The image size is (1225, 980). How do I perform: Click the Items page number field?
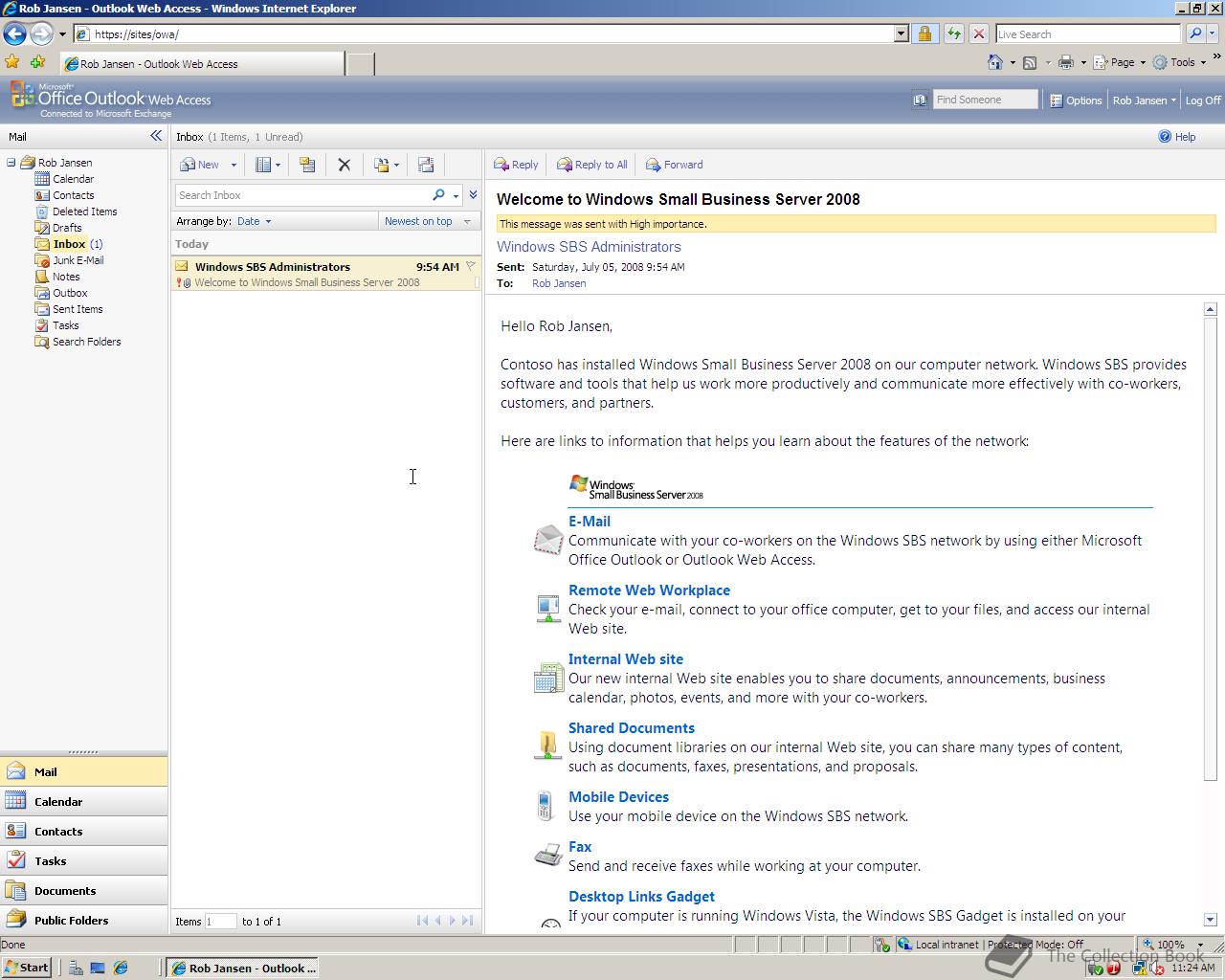coord(221,922)
